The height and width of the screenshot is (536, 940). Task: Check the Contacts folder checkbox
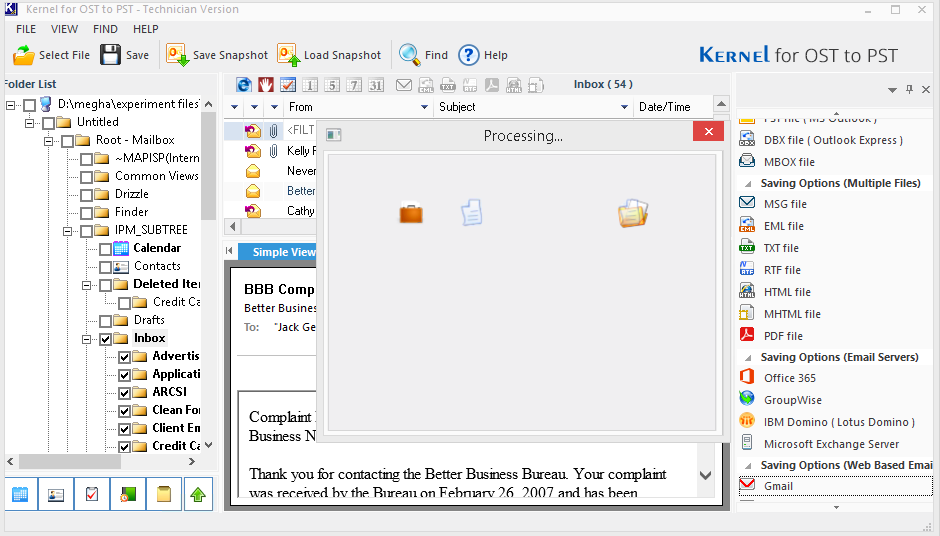pos(106,267)
